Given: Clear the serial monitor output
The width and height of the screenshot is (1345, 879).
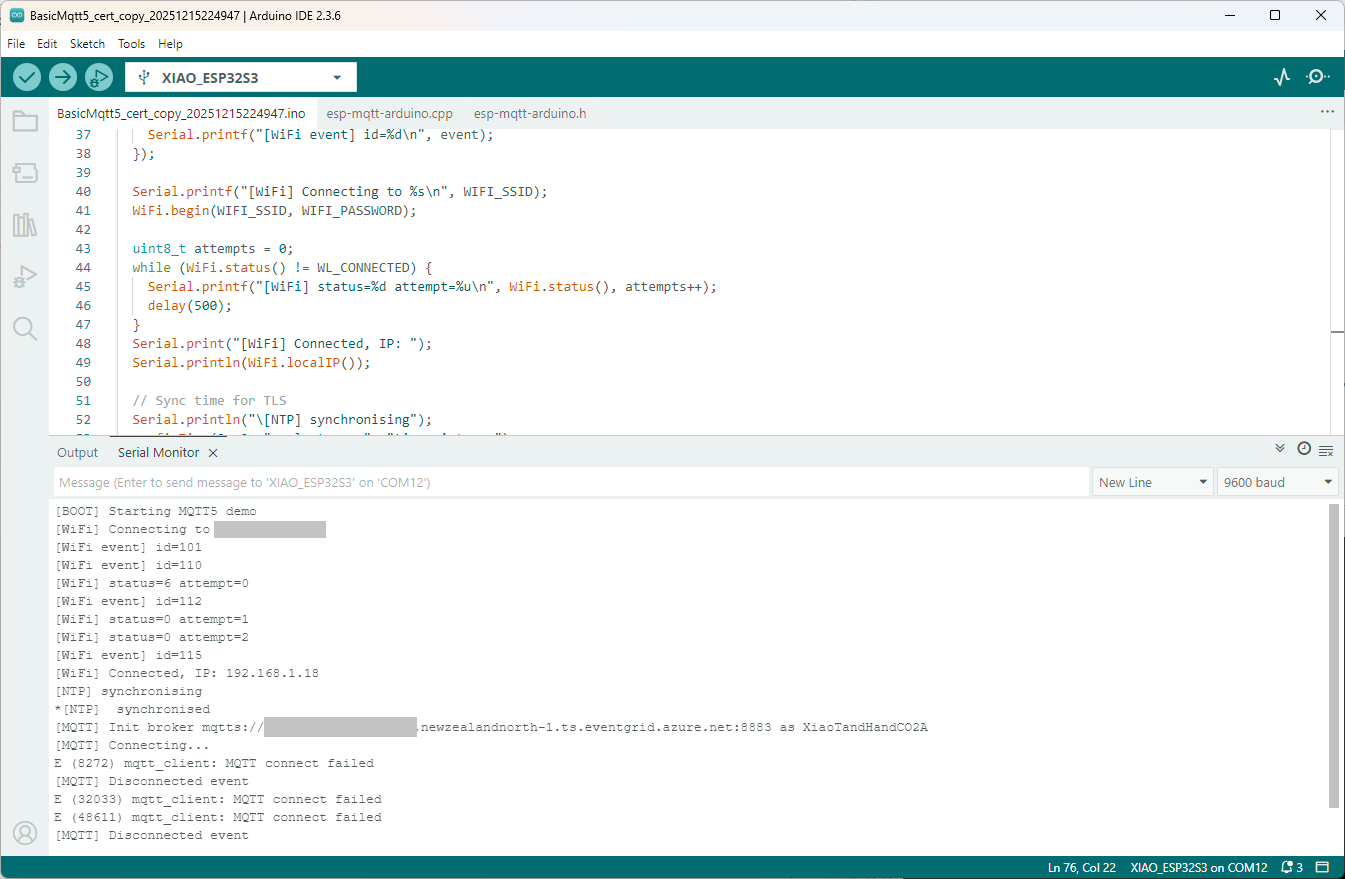Looking at the screenshot, I should point(1326,450).
